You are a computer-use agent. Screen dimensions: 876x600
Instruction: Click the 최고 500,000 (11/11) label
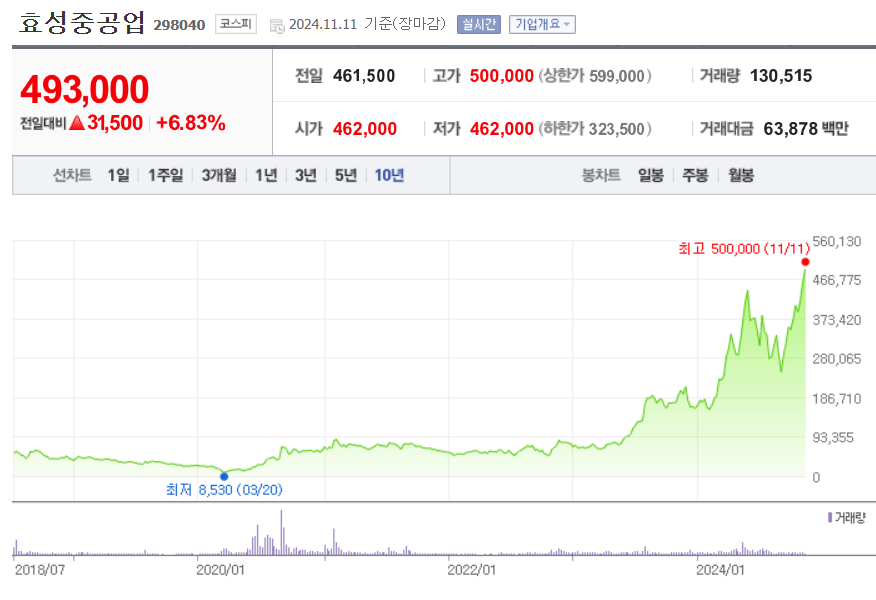tap(744, 249)
